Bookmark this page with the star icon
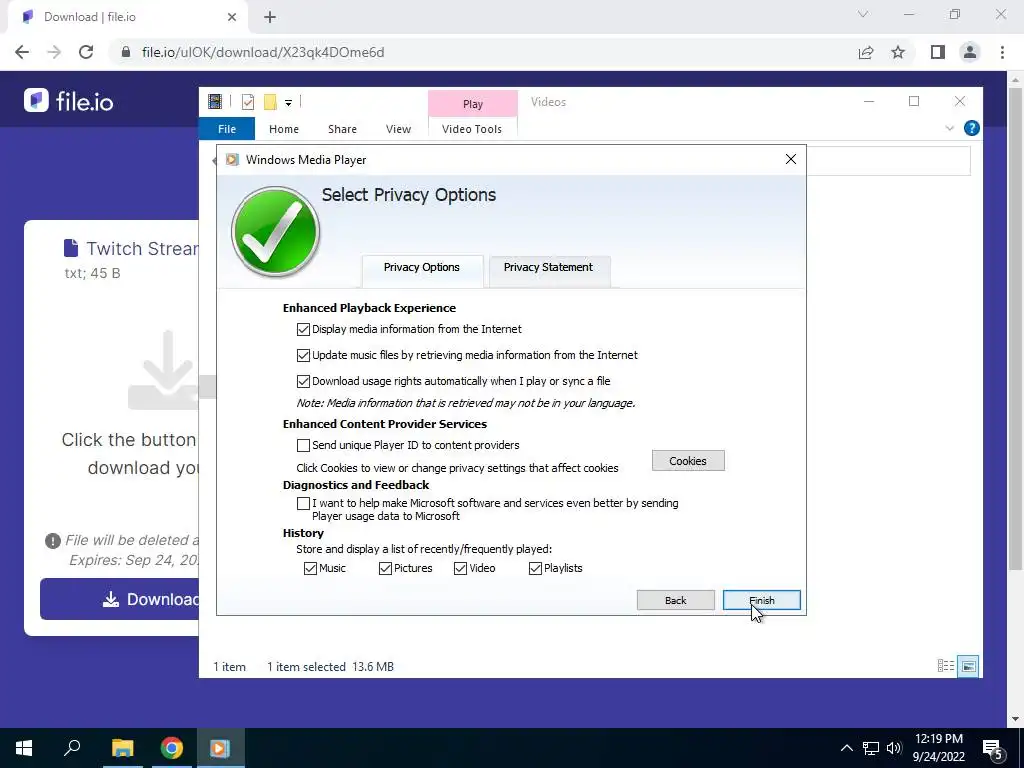Viewport: 1024px width, 768px height. coord(898,52)
